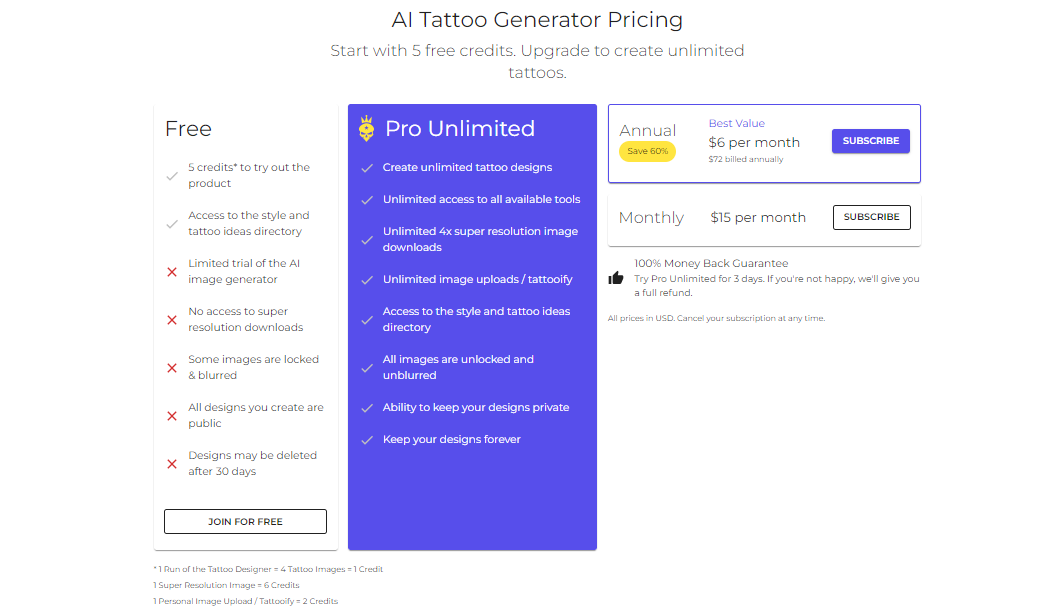Click red X beside "Designs may be deleted after 30 days"
This screenshot has width=1063, height=613.
coord(171,463)
